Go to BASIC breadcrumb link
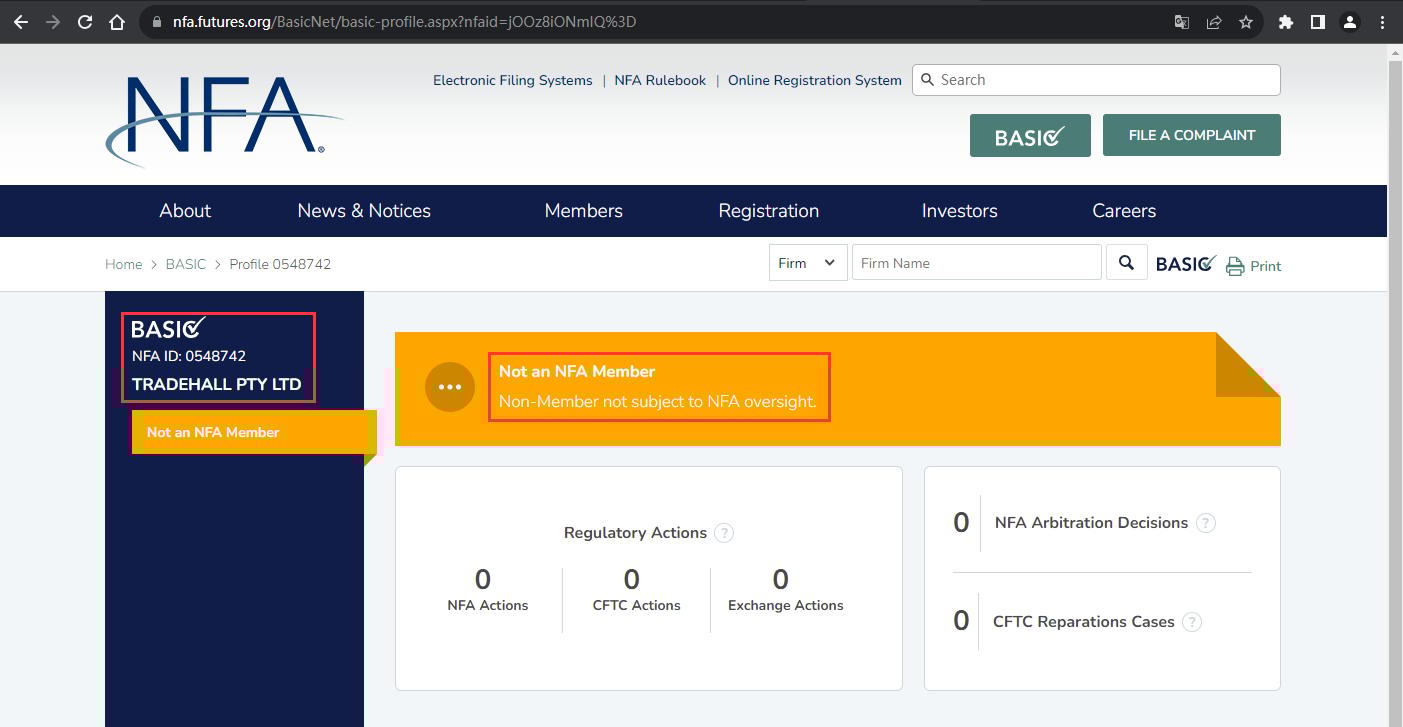 click(x=186, y=264)
